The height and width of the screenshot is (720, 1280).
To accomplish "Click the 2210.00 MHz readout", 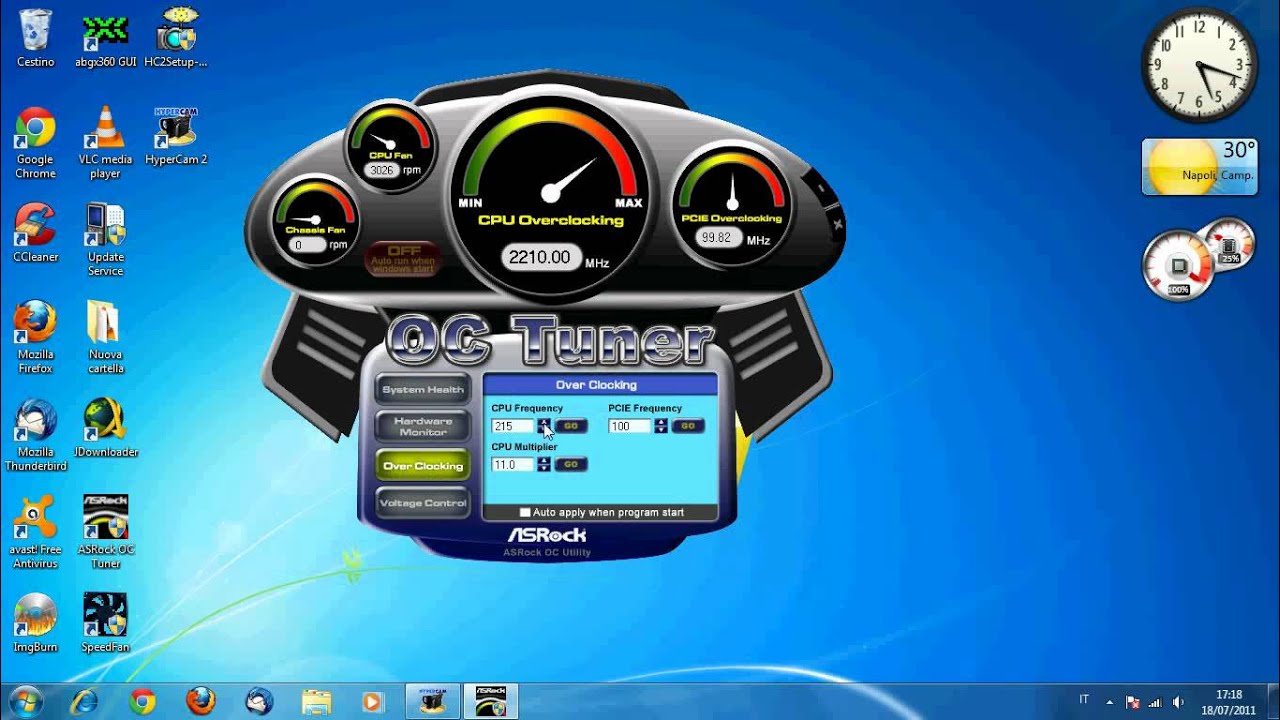I will pos(539,258).
